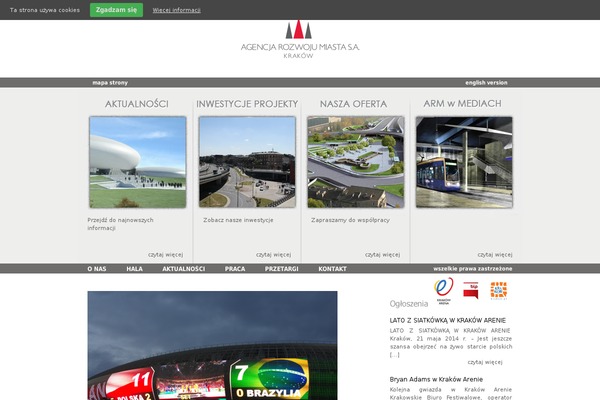Click the aerial park rendering thumbnail
The image size is (600, 400).
click(355, 162)
